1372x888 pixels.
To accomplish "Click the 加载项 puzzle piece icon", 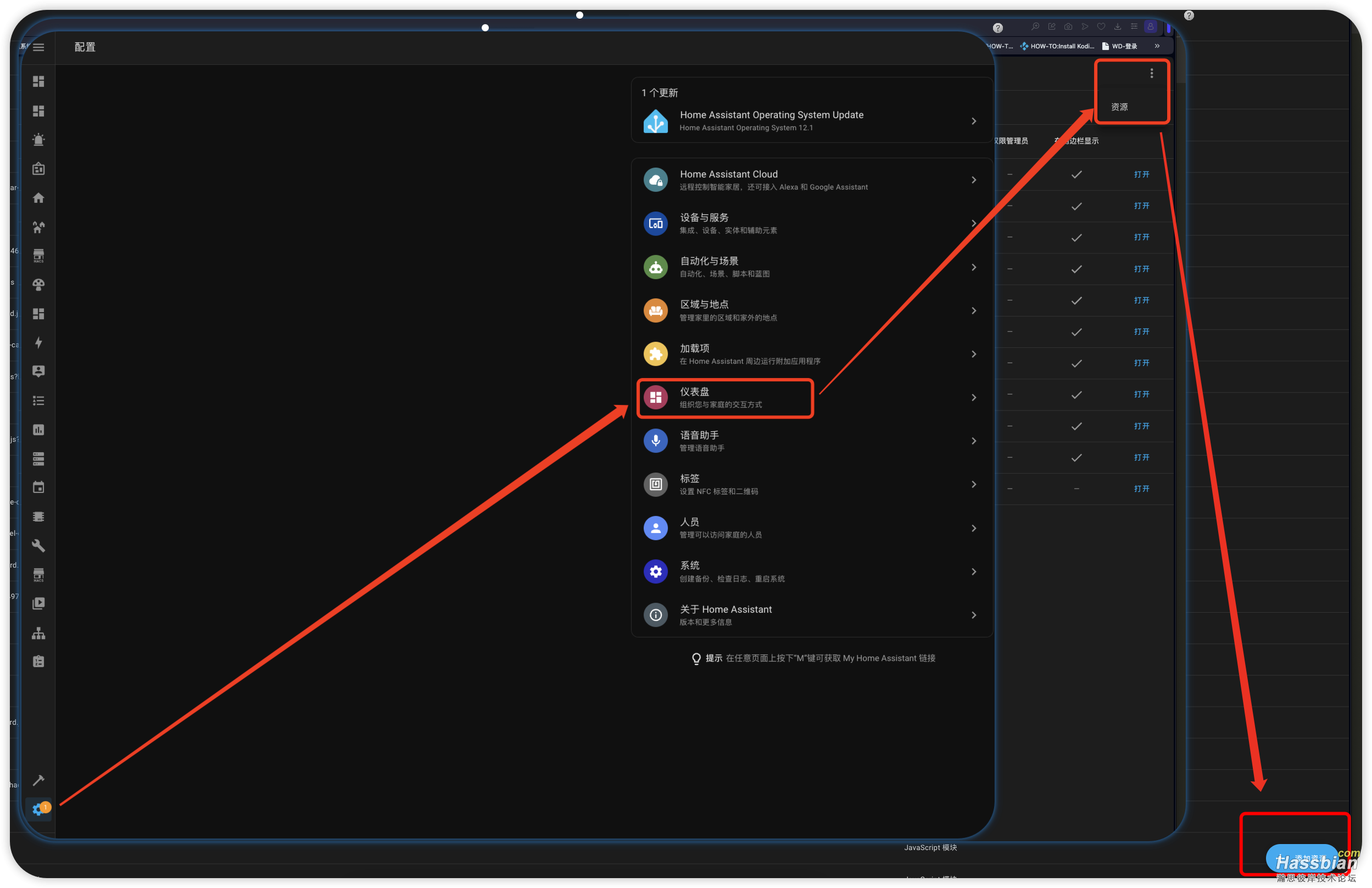I will [656, 354].
